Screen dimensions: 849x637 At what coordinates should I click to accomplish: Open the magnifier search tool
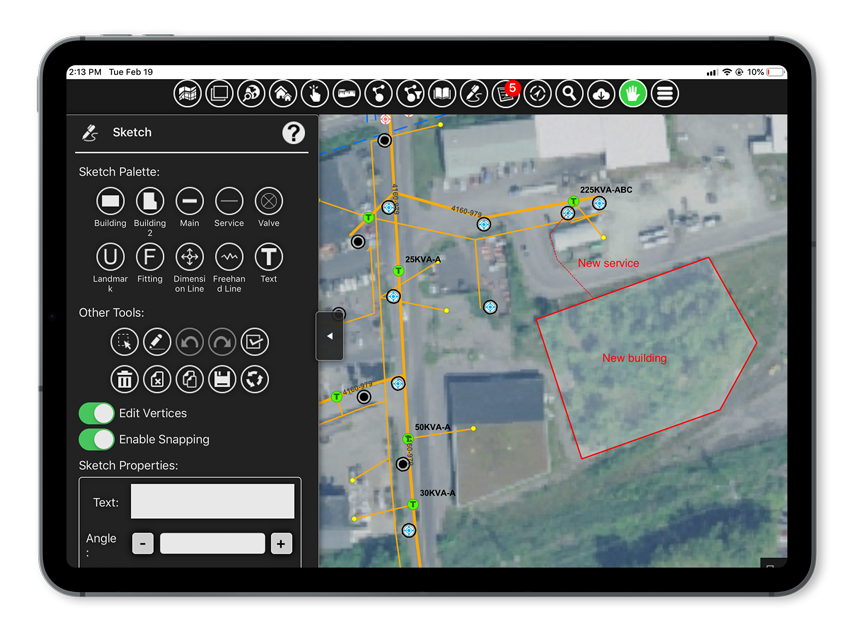(x=569, y=94)
